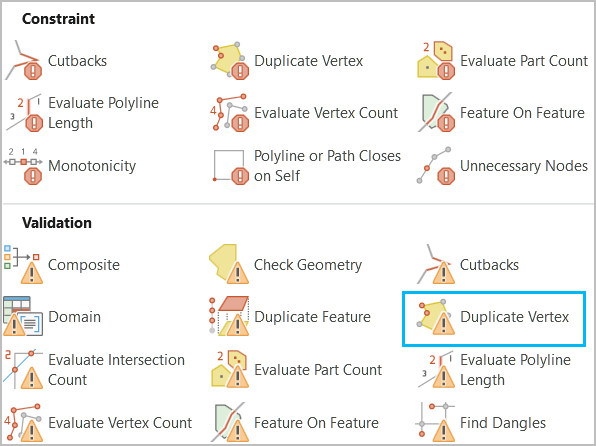Choose Duplicate Vertex under Constraint
Image resolution: width=596 pixels, height=446 pixels.
tap(287, 61)
